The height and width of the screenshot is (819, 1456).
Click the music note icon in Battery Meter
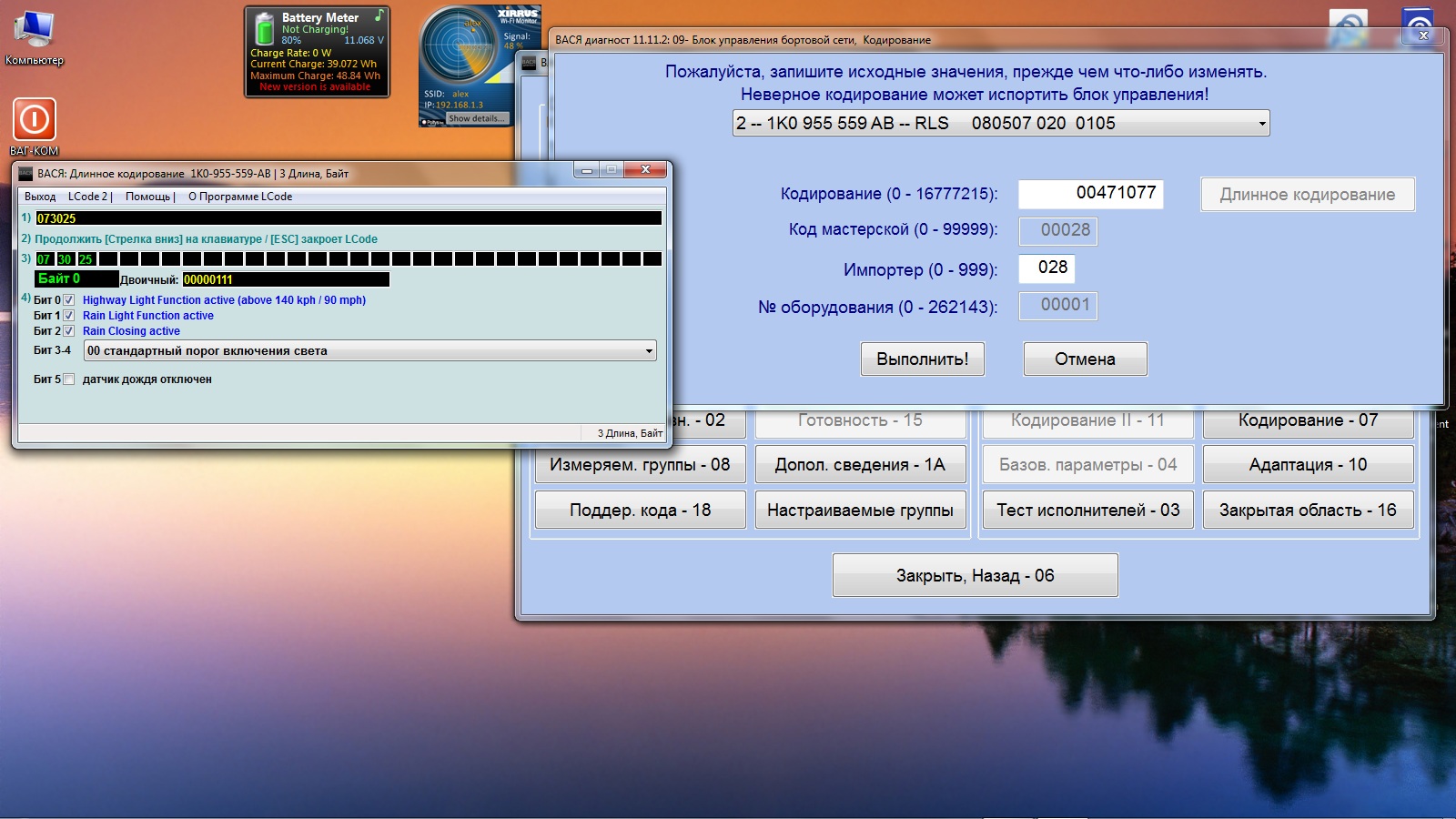tap(379, 15)
